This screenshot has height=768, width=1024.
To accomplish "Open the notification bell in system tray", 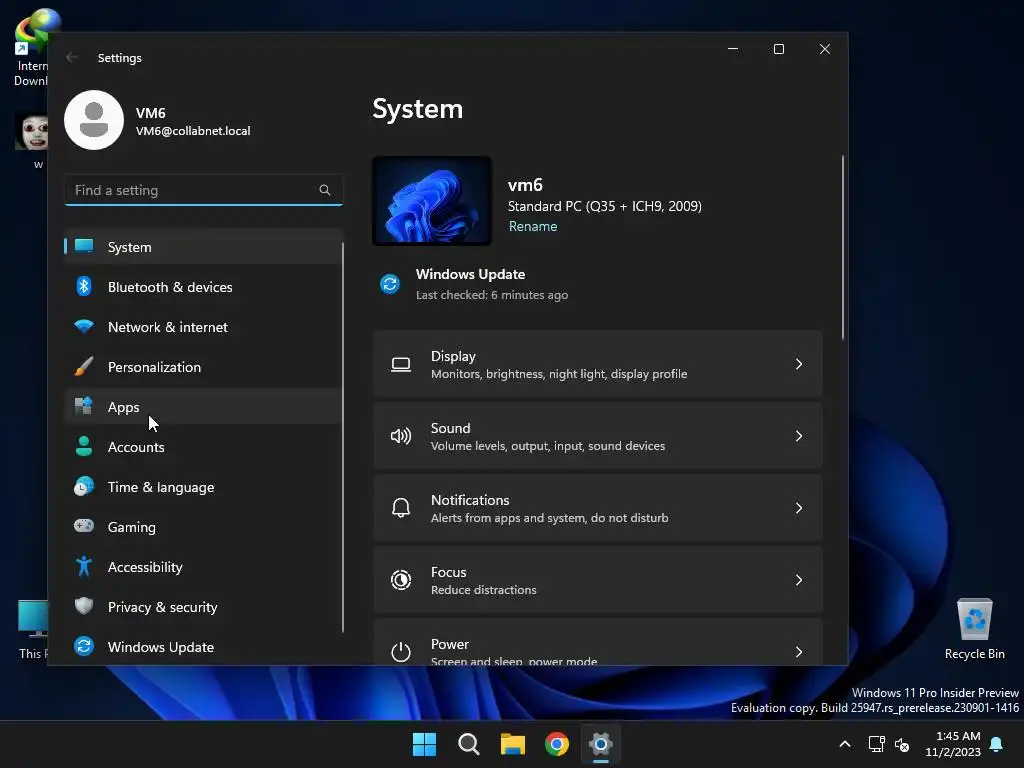I will pos(997,744).
